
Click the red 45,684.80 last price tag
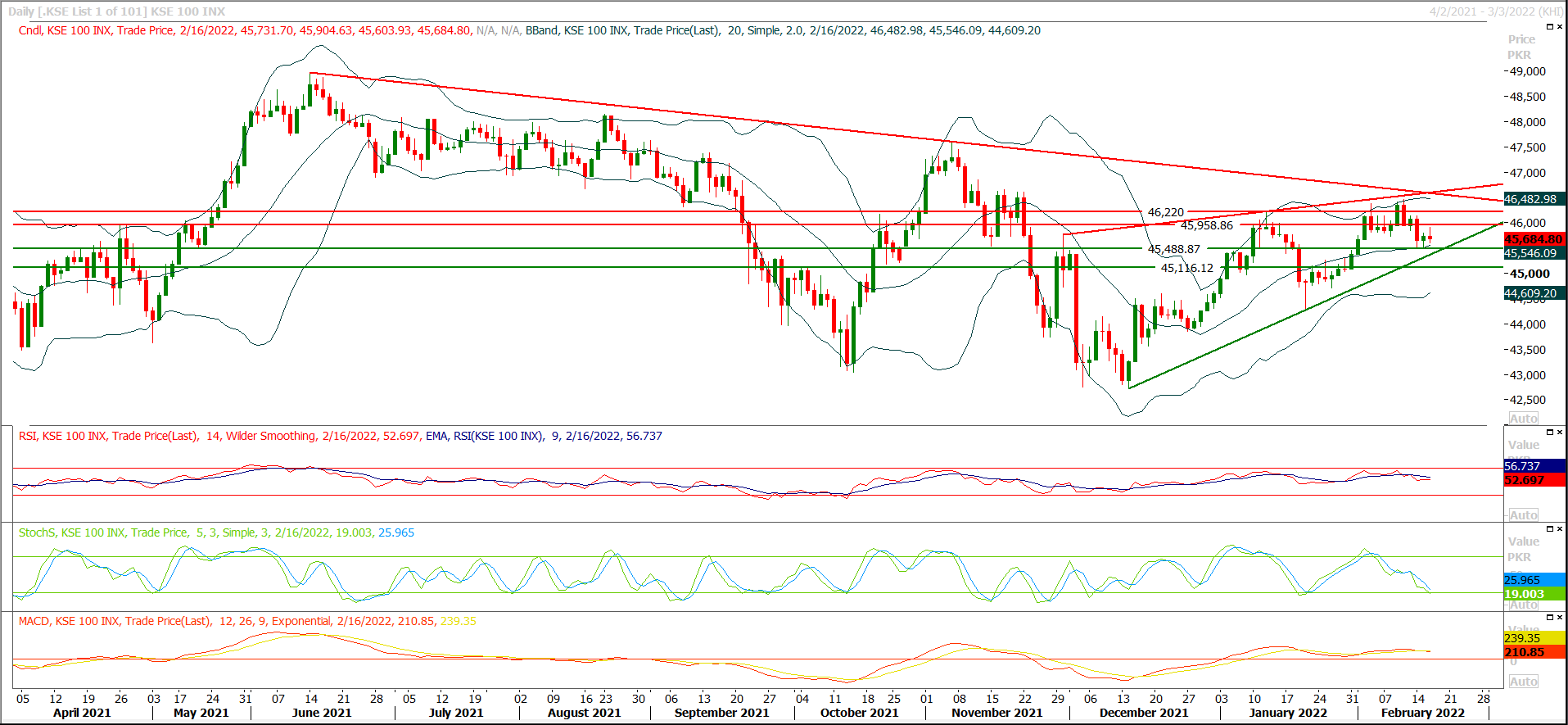(1534, 239)
